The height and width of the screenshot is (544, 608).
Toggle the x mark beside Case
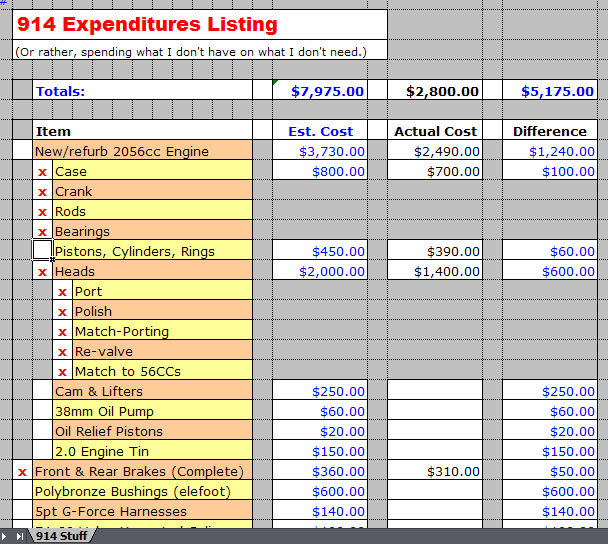coord(43,171)
